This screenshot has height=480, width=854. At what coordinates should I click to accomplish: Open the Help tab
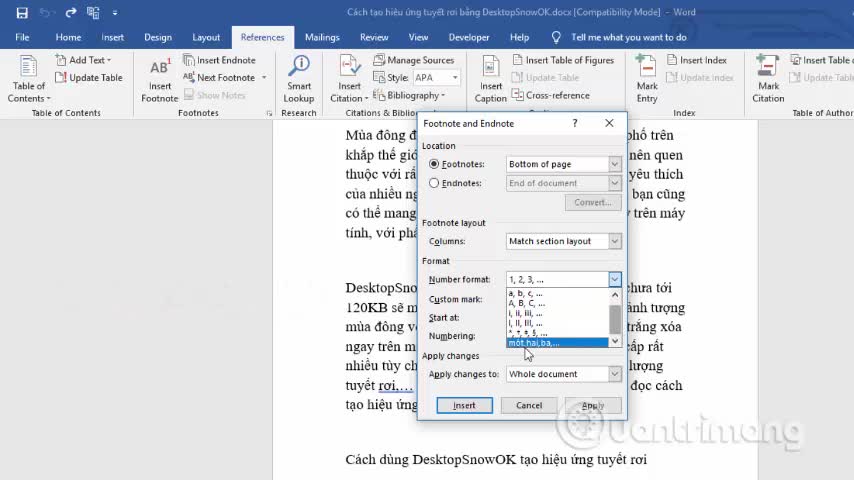[x=519, y=37]
